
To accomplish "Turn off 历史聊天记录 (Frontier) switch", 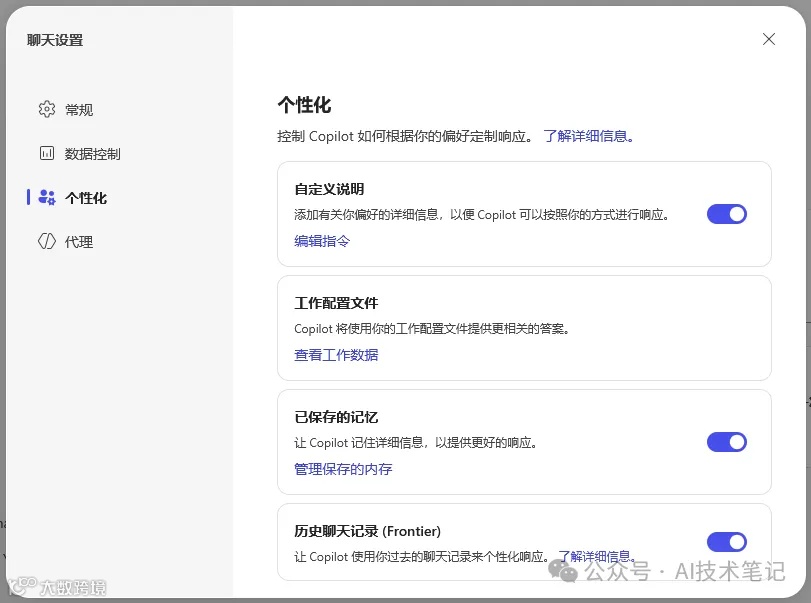I will coord(727,542).
